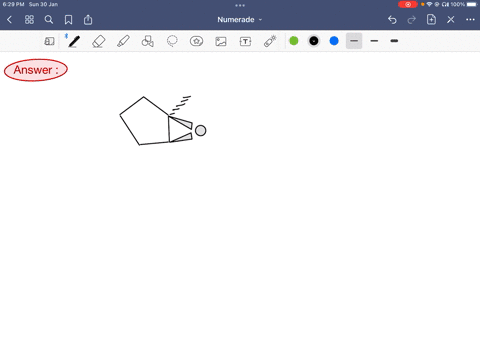
Task: Choose the blue pen color
Action: point(334,41)
